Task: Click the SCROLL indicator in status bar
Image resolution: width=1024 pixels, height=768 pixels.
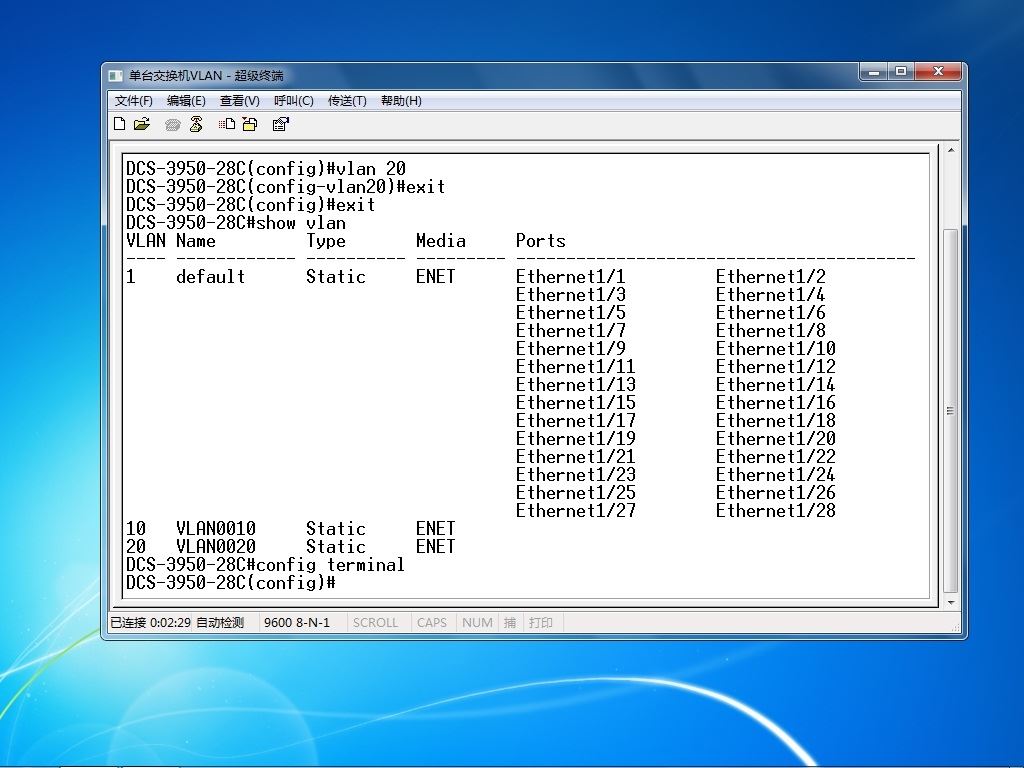Action: pyautogui.click(x=376, y=623)
